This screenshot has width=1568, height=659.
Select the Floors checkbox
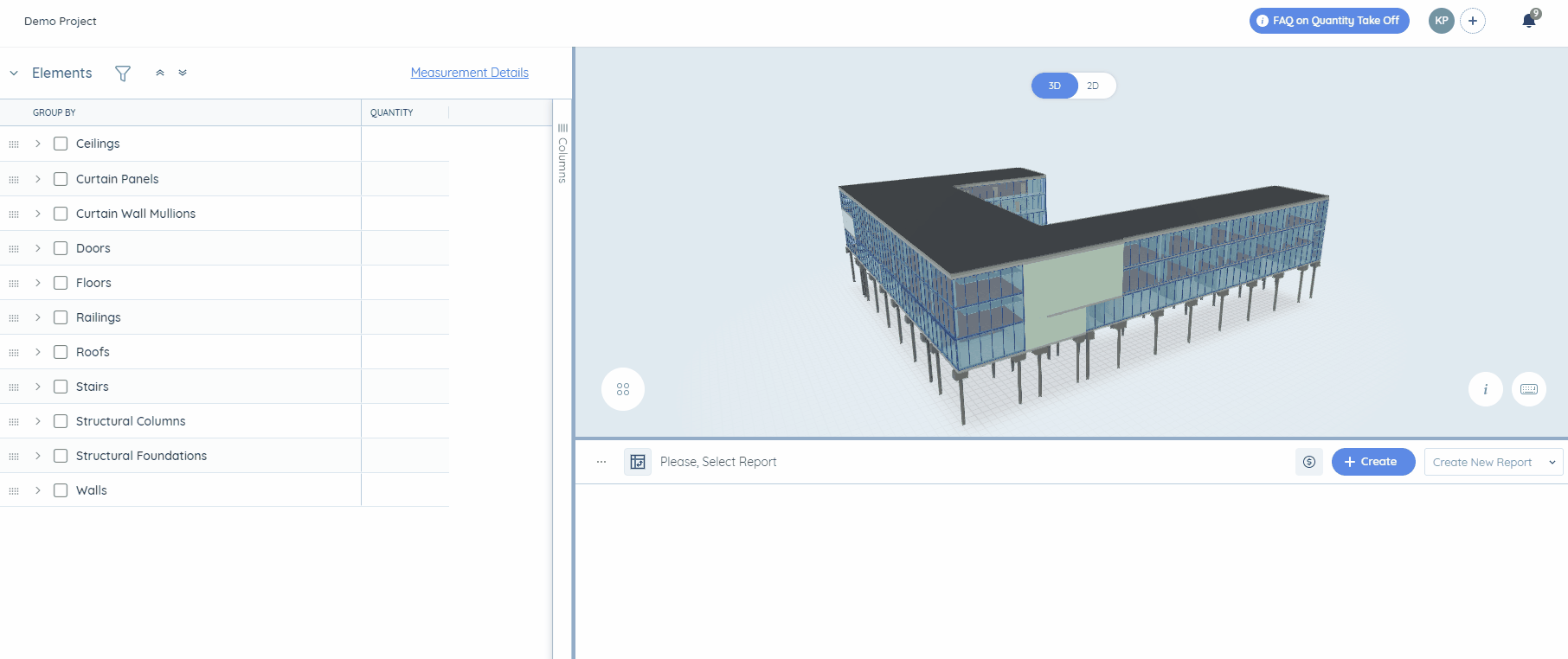pyautogui.click(x=61, y=283)
